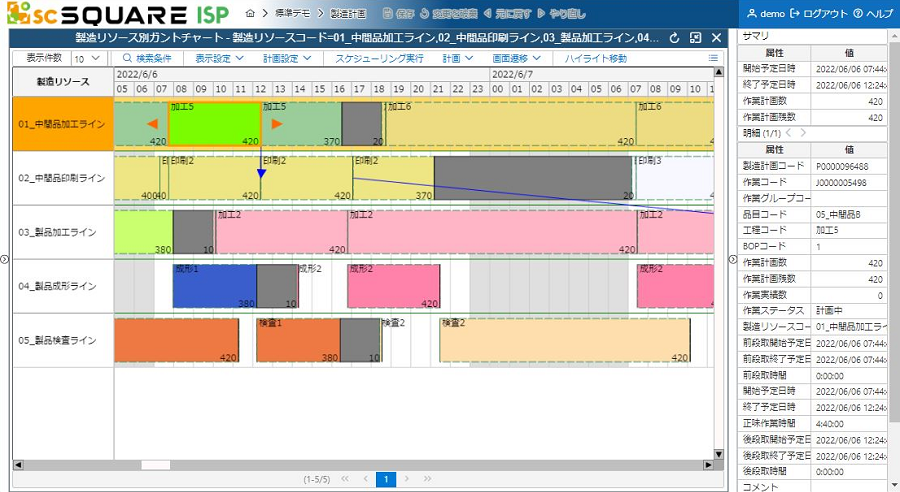The image size is (900, 492).
Task: Click the horizontal scrollbar thumb below chart
Action: coord(156,464)
